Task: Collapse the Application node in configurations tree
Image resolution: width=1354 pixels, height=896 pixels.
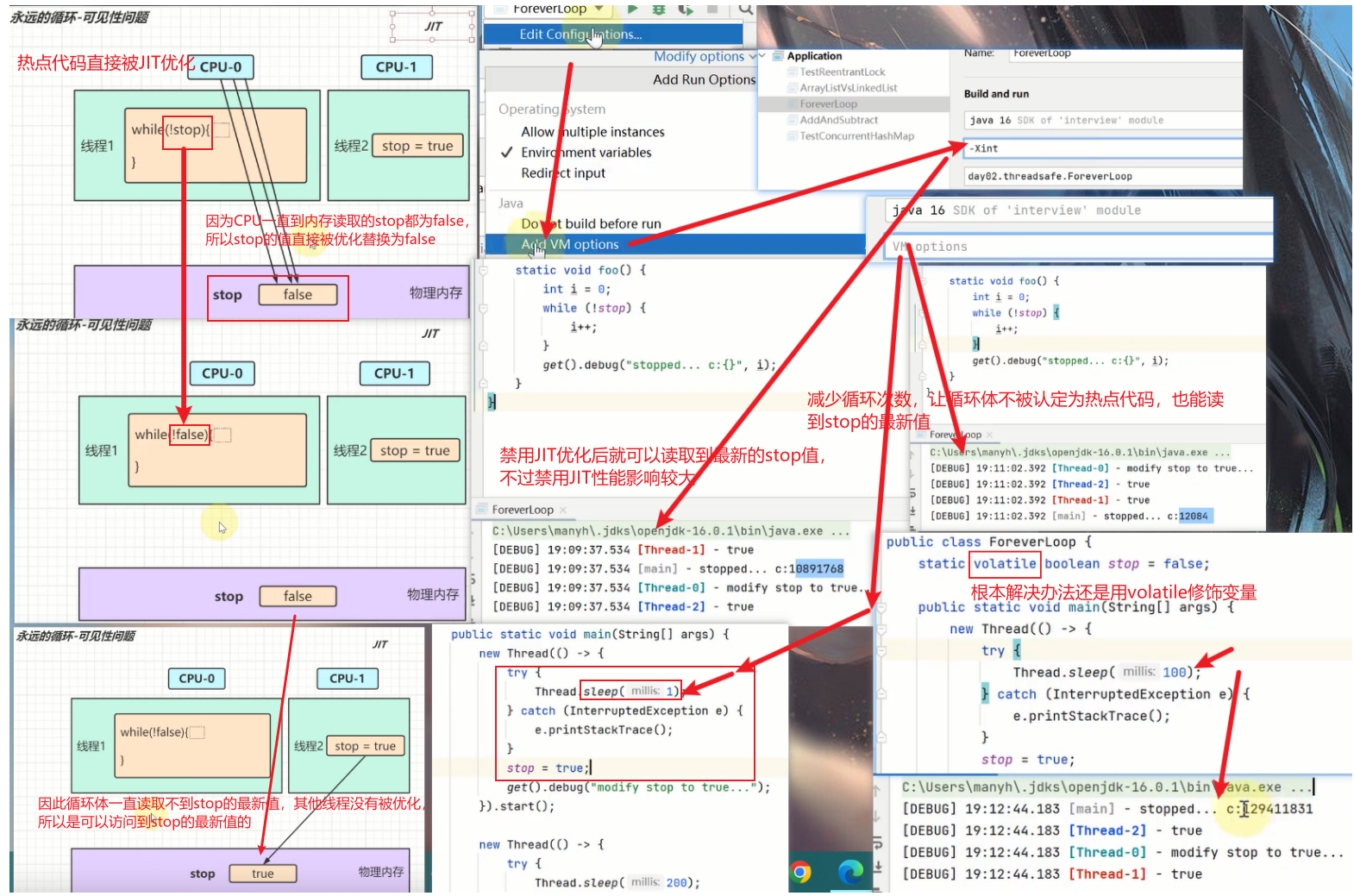Action: click(762, 56)
